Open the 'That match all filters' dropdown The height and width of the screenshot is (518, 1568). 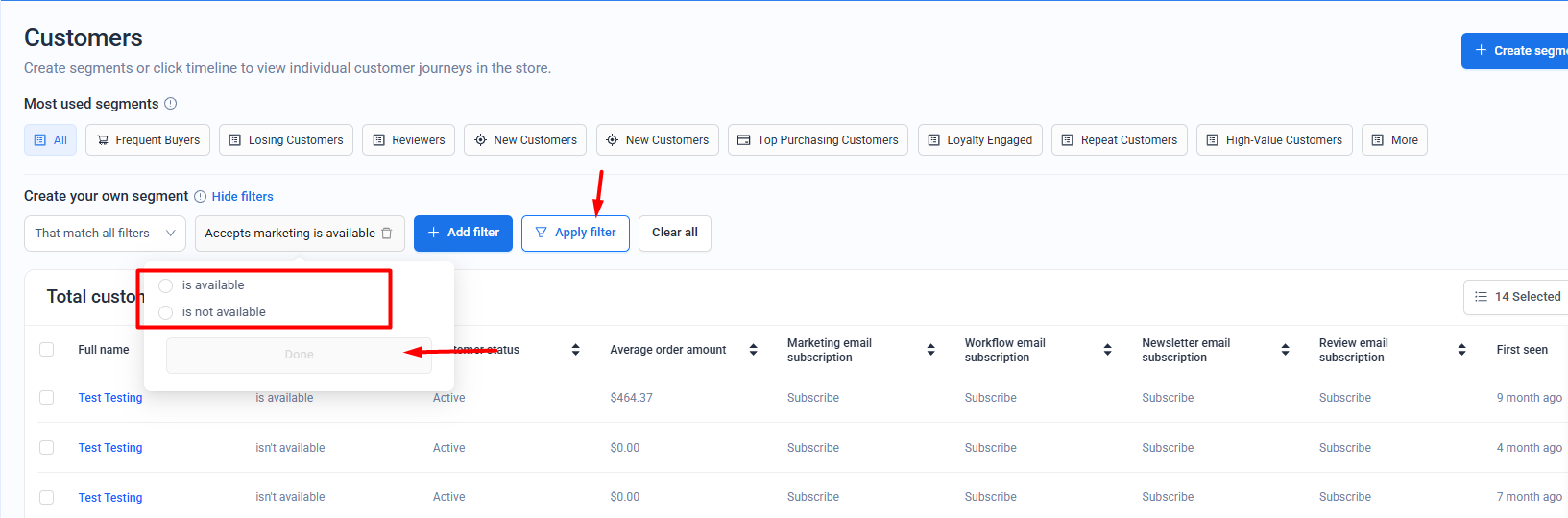(105, 234)
